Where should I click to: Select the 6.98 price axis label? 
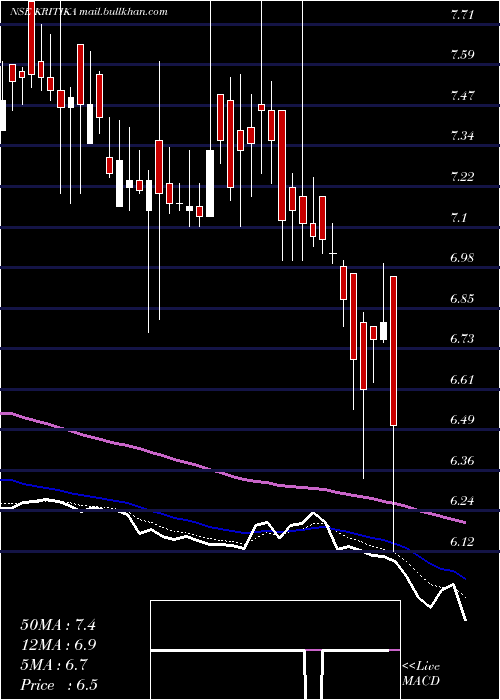point(462,258)
